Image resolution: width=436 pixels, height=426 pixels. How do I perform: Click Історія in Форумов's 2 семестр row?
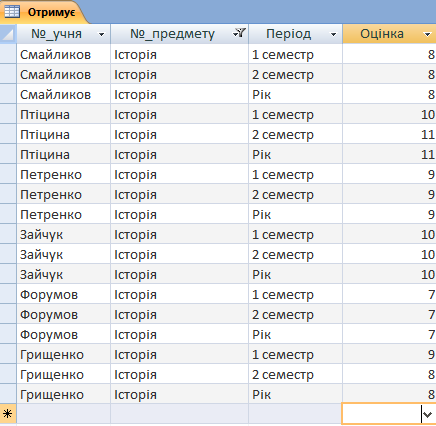(x=135, y=315)
